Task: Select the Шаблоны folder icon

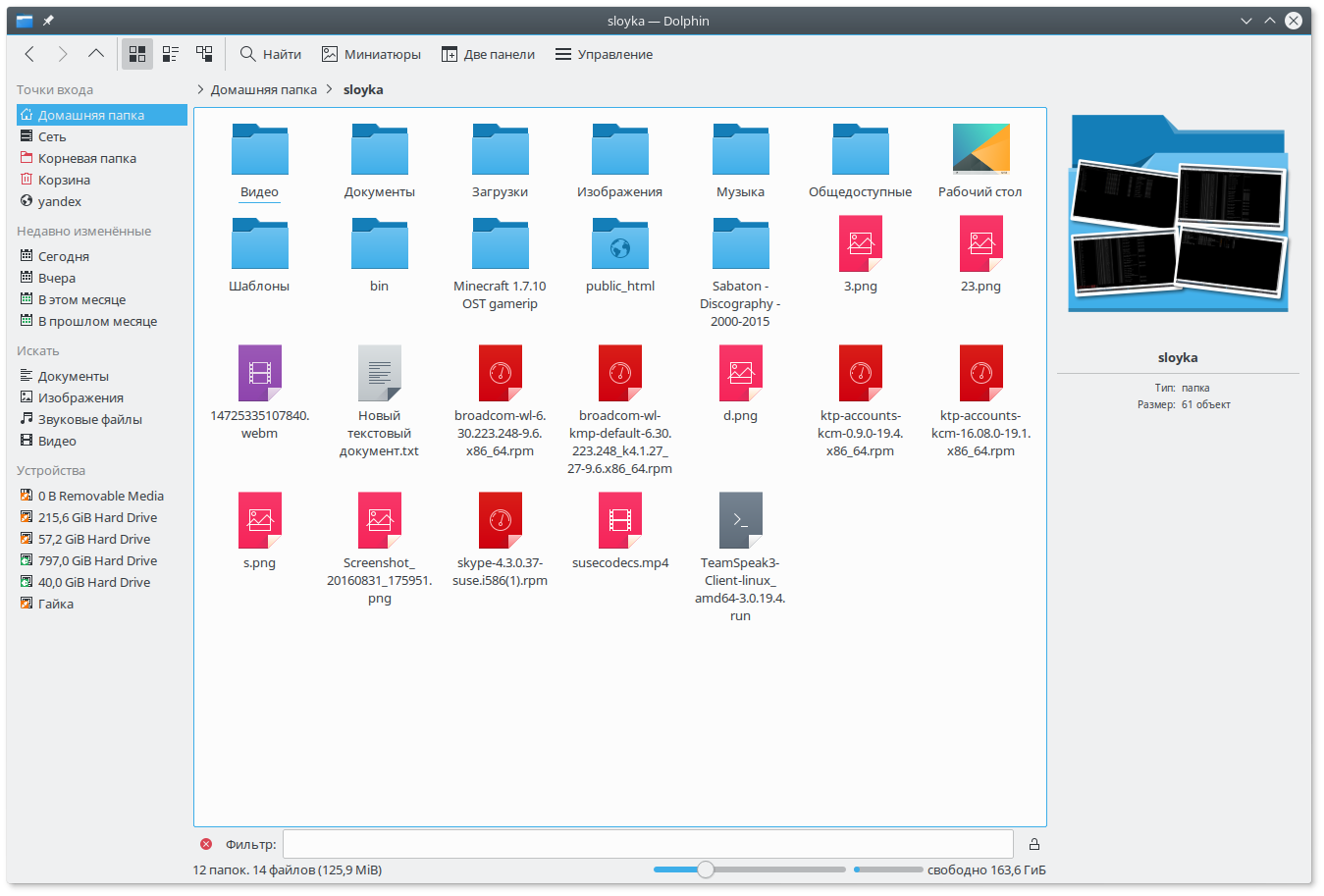Action: coord(260,243)
